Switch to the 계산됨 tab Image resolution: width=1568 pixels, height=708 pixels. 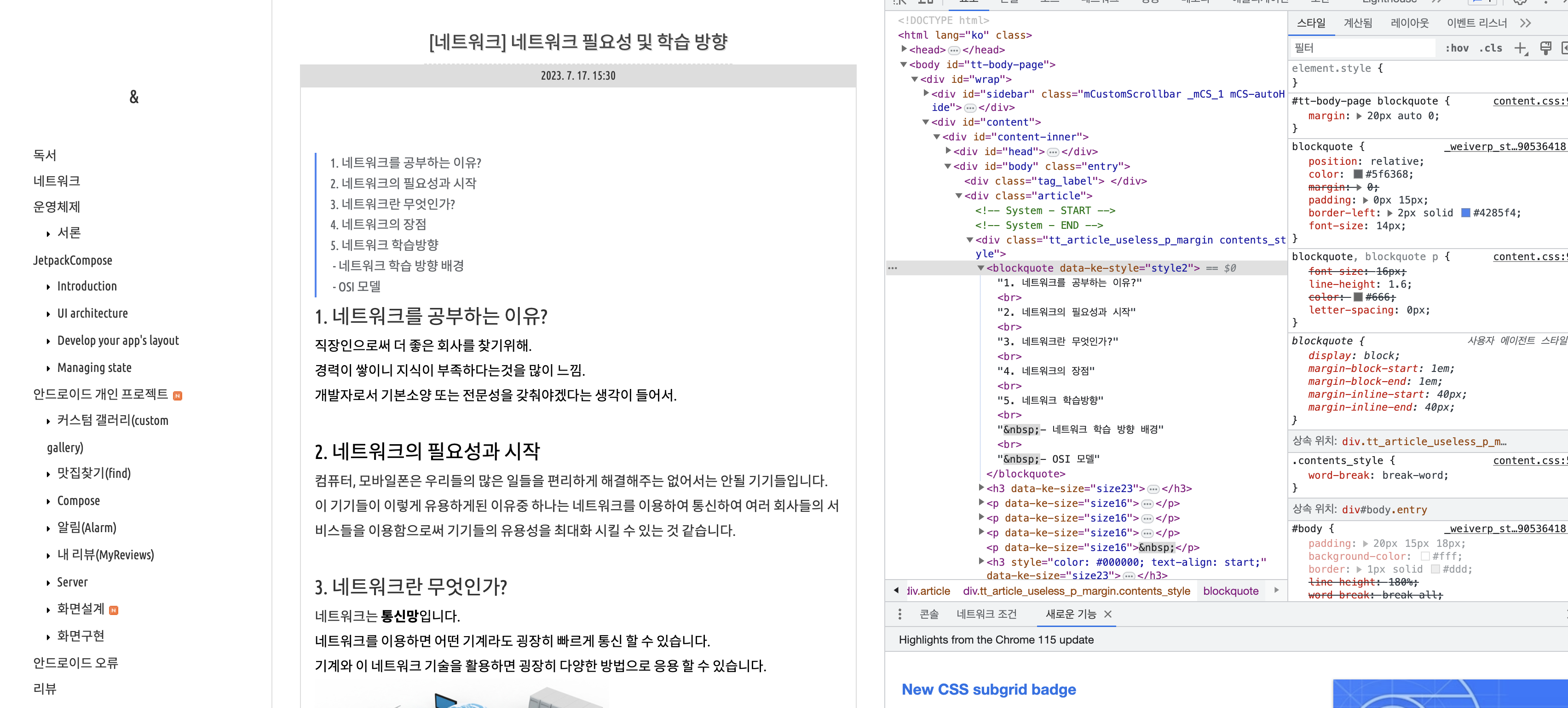[x=1357, y=23]
